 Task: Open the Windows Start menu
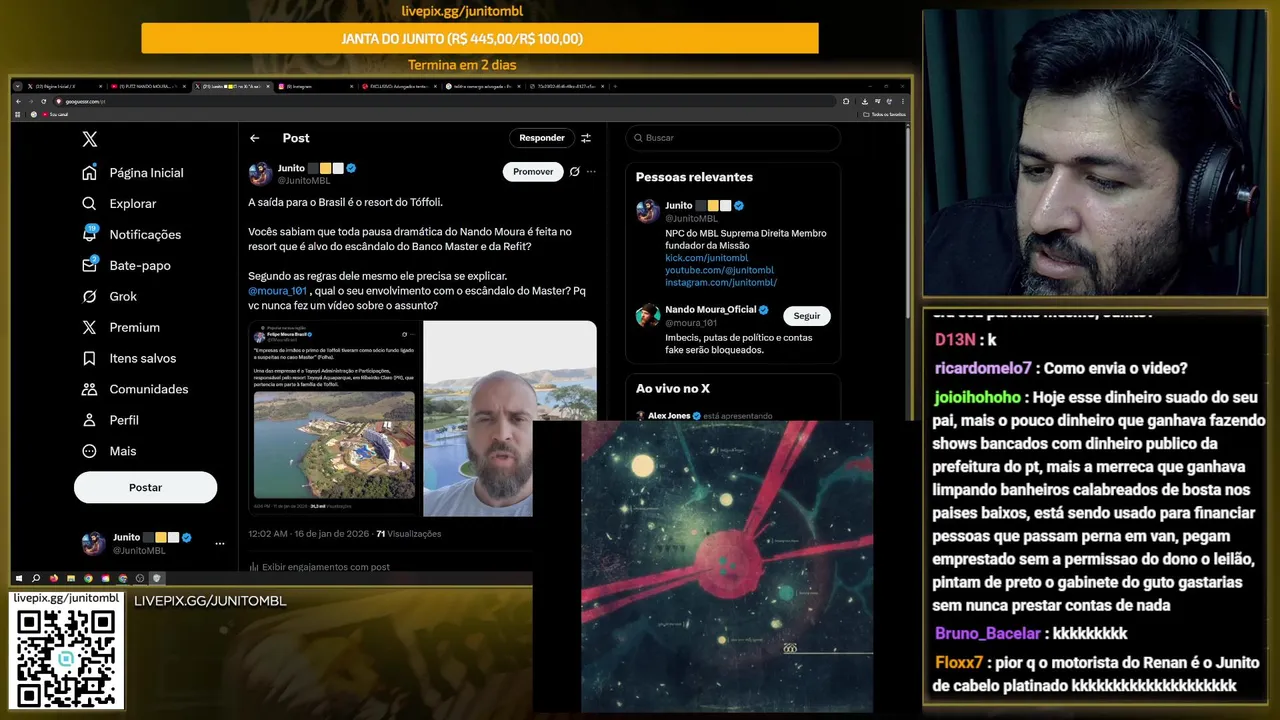pyautogui.click(x=19, y=578)
